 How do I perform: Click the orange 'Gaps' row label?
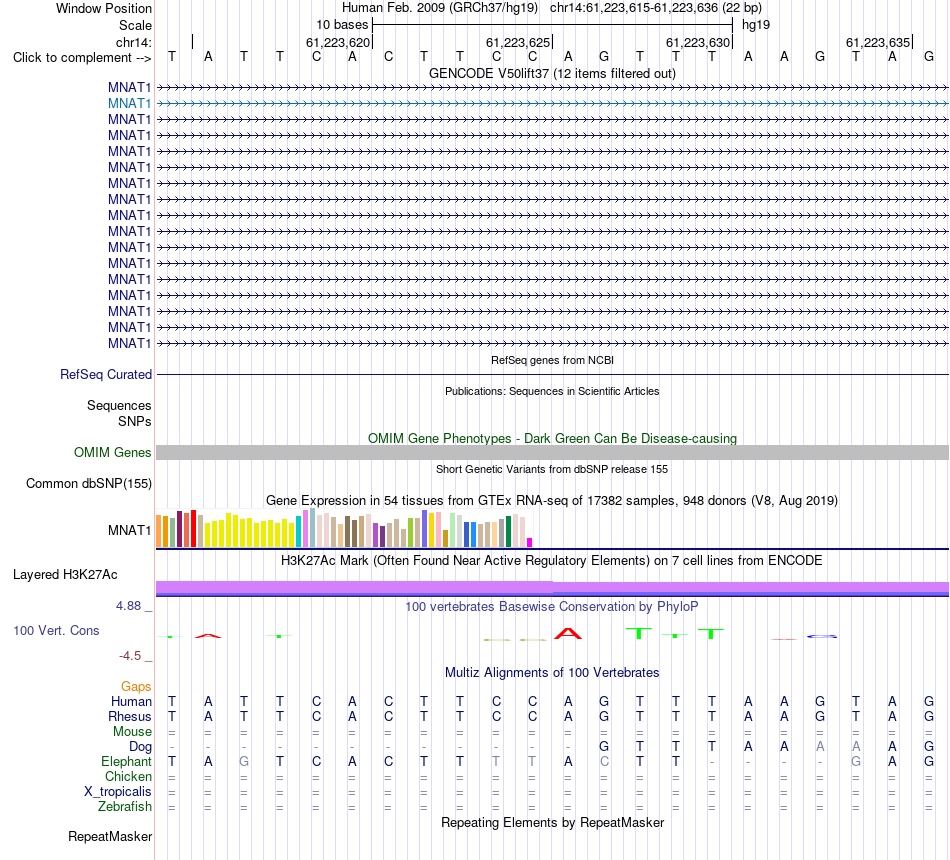click(136, 687)
